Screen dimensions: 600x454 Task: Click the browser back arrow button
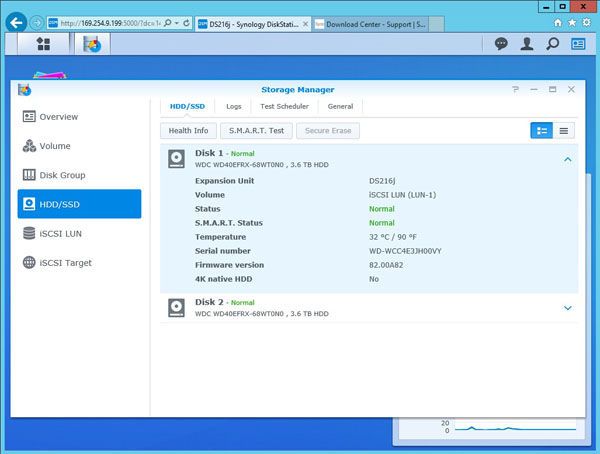(x=15, y=22)
